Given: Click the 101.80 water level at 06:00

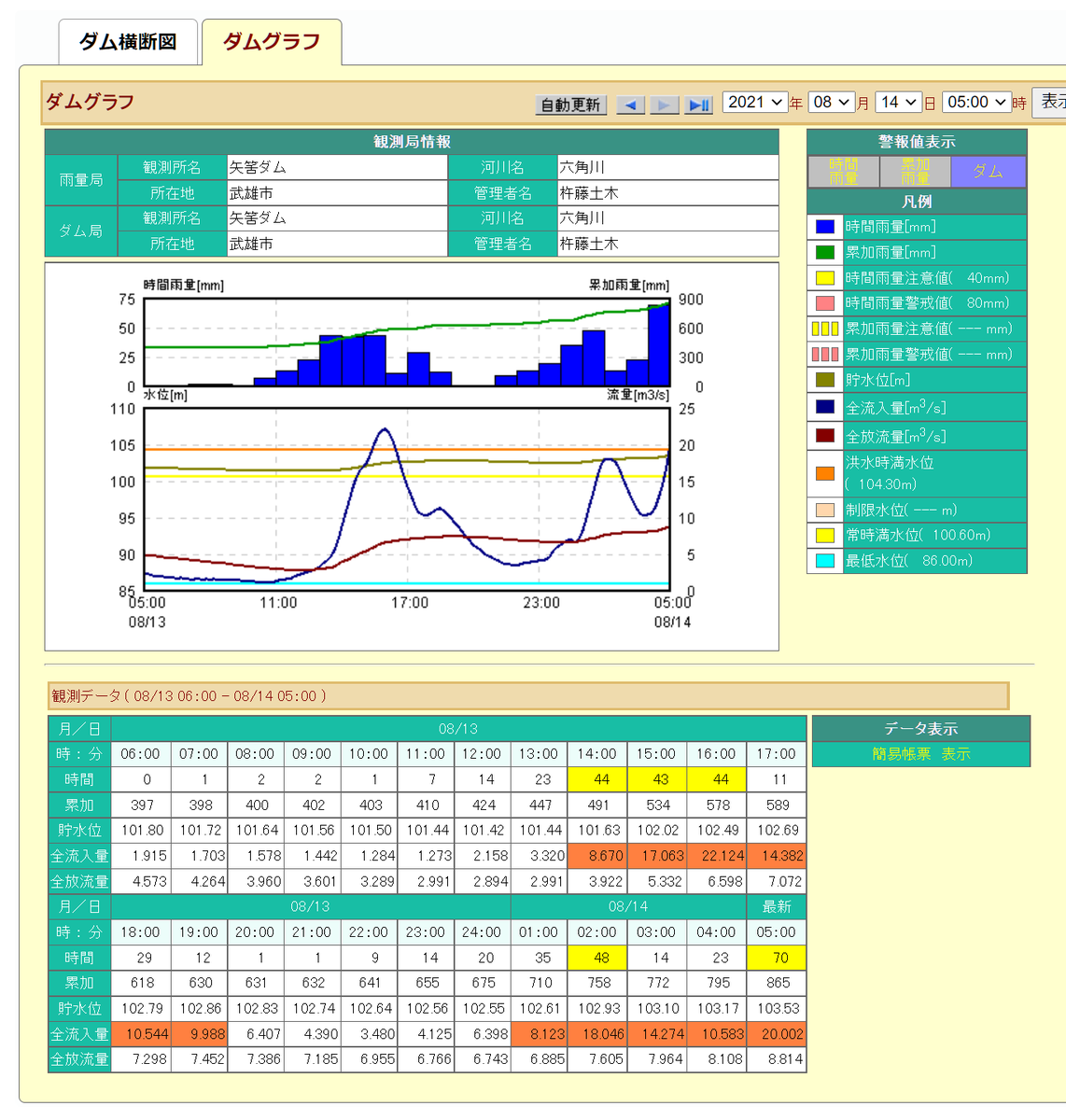Looking at the screenshot, I should click(141, 831).
